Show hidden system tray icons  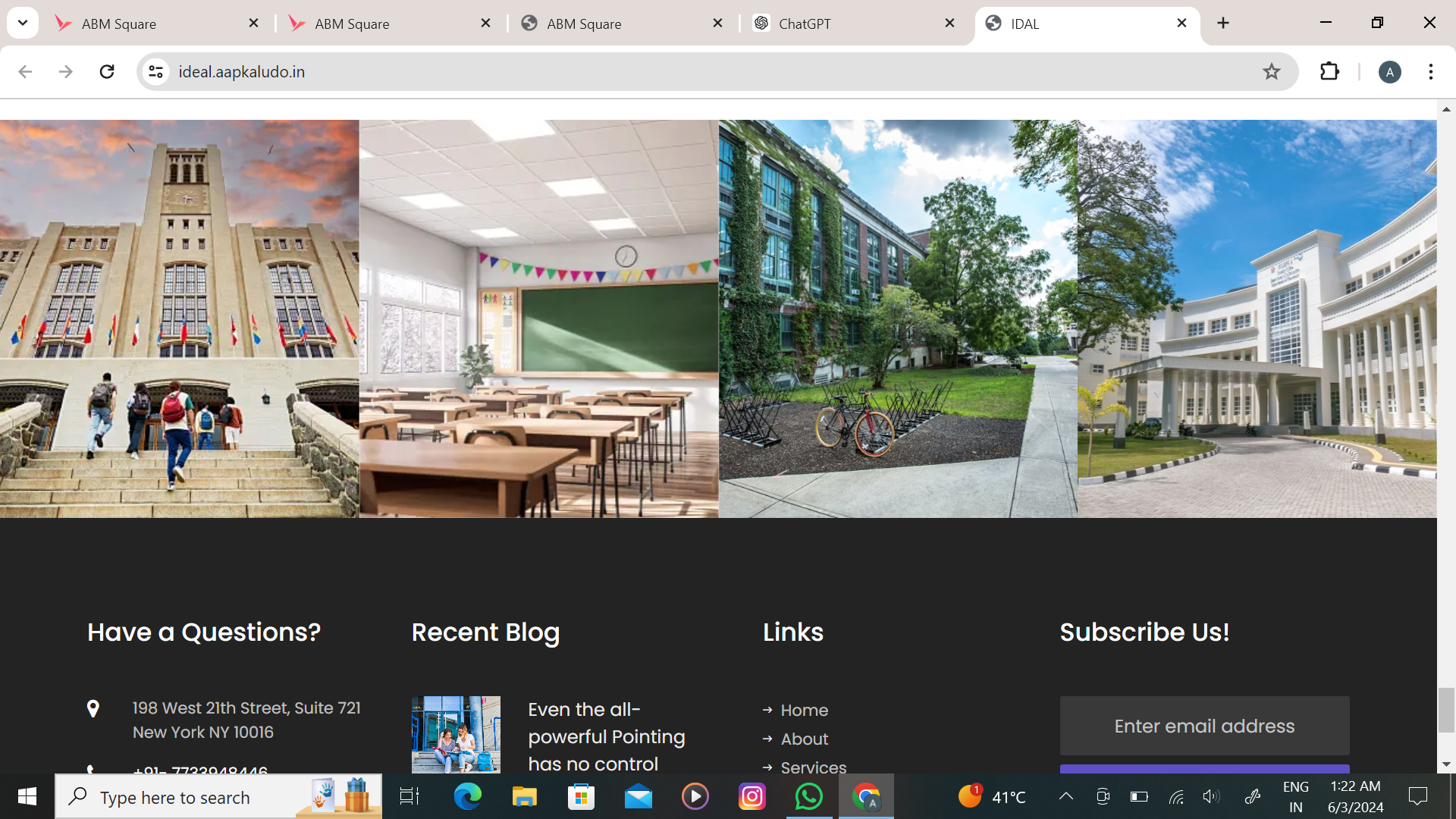(1065, 796)
